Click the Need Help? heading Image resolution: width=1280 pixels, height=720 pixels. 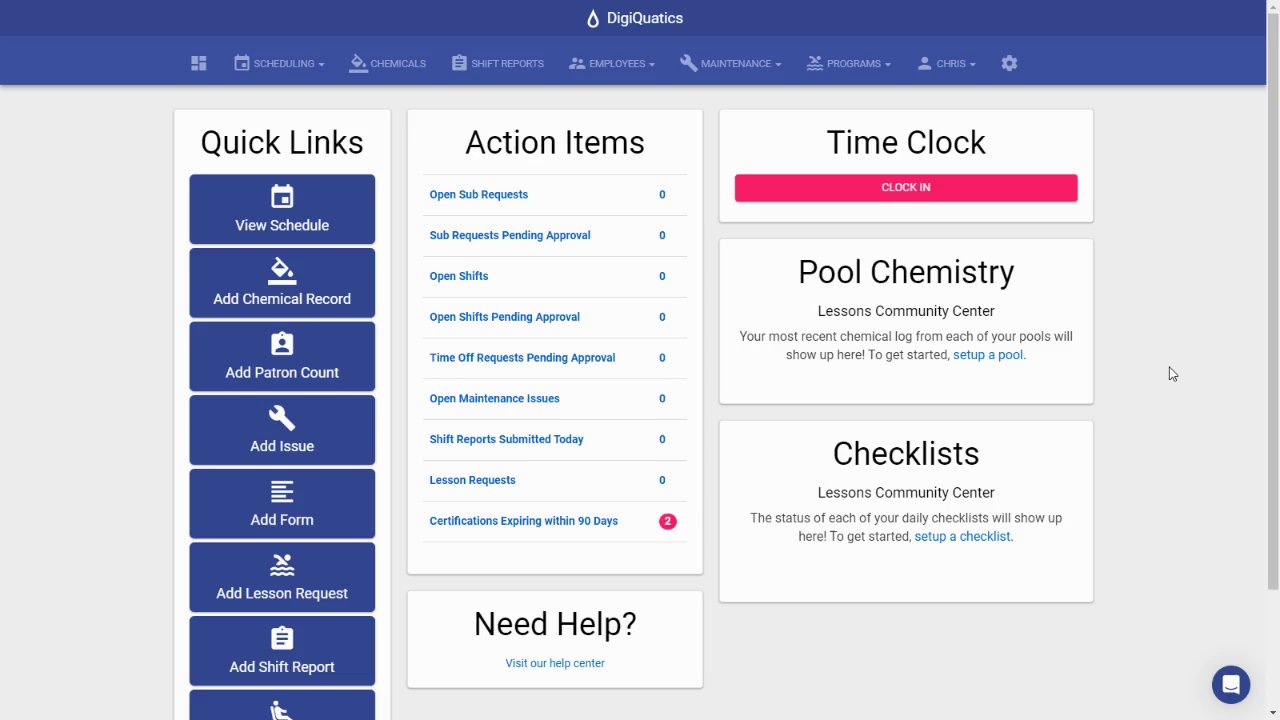click(555, 624)
